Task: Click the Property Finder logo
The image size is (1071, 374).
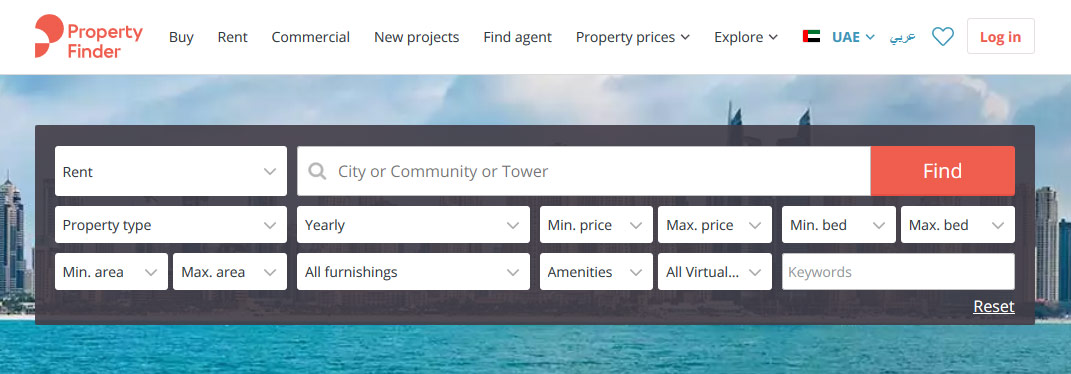Action: click(x=89, y=36)
